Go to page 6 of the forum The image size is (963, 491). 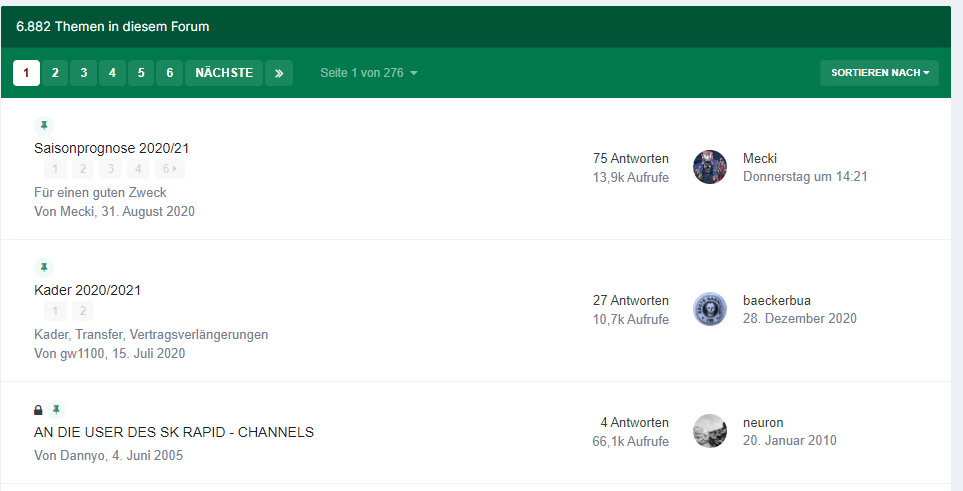[170, 73]
